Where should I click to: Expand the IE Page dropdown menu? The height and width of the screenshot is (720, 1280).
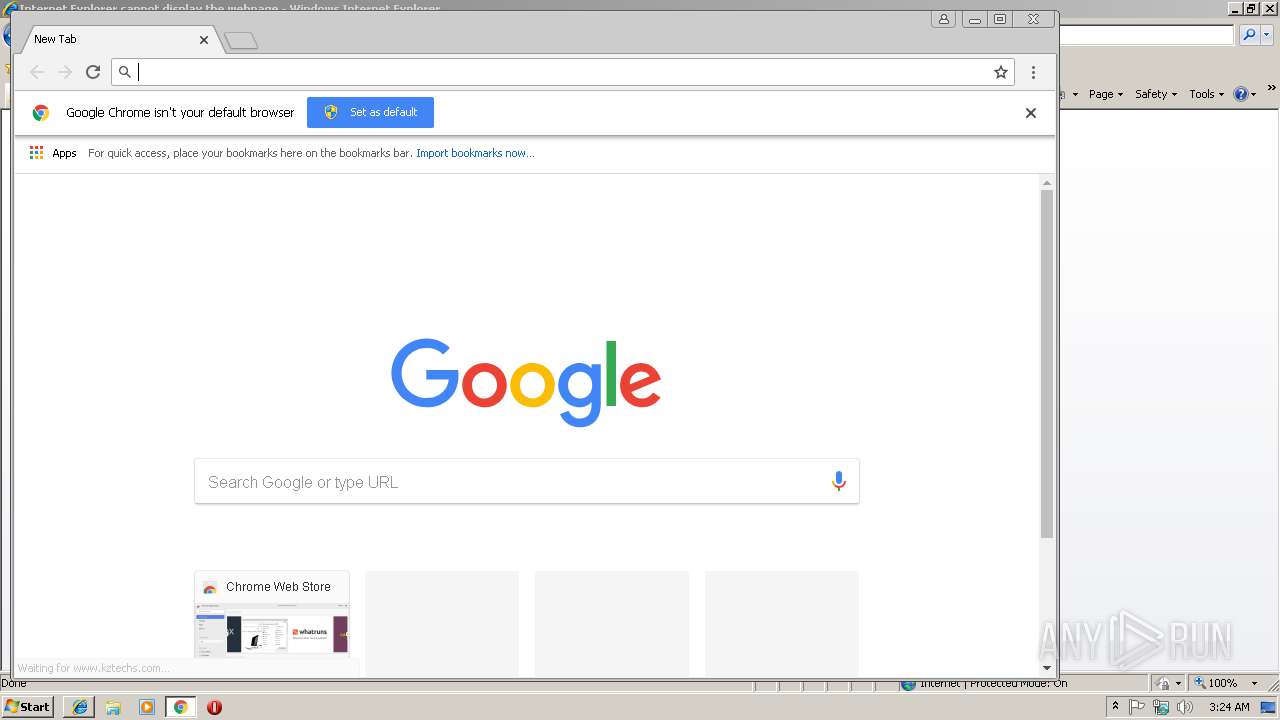click(x=1106, y=94)
